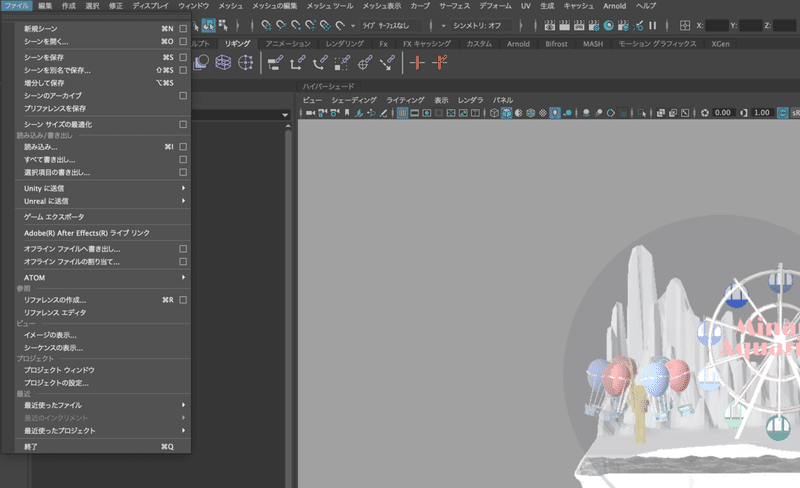Click the set key red plus icon
This screenshot has width=800, height=488.
417,62
